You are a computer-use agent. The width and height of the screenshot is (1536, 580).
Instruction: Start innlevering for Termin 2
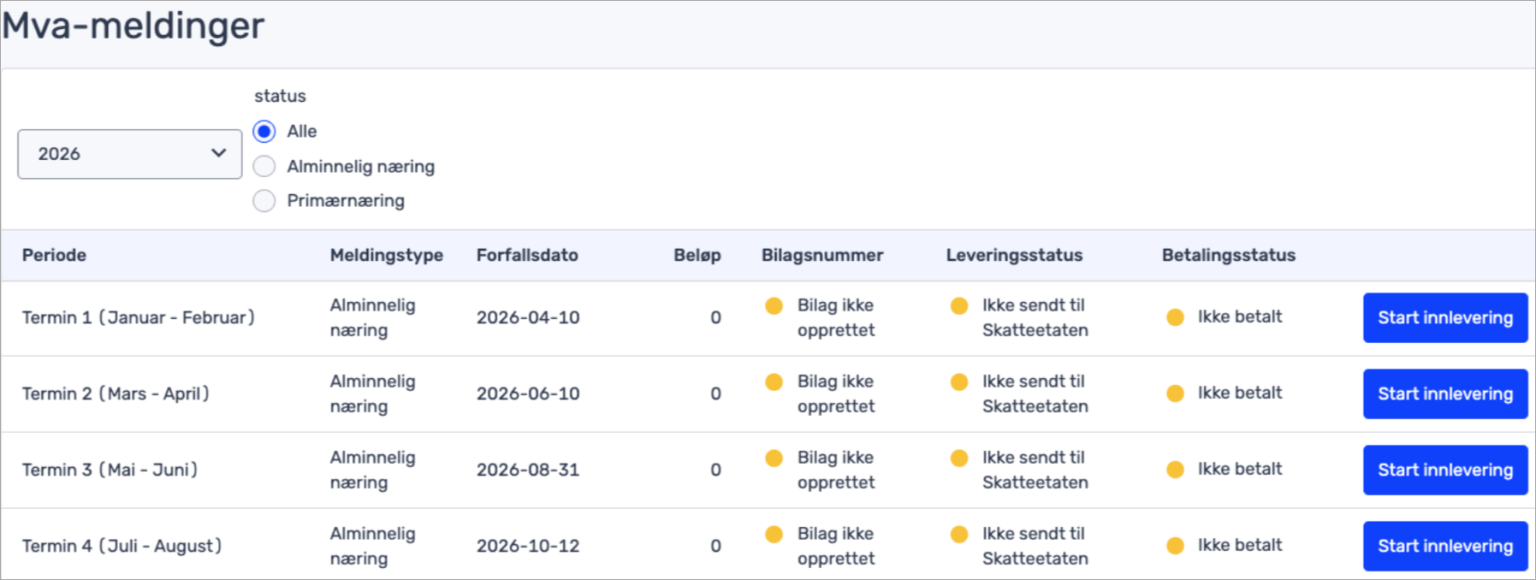pos(1445,394)
